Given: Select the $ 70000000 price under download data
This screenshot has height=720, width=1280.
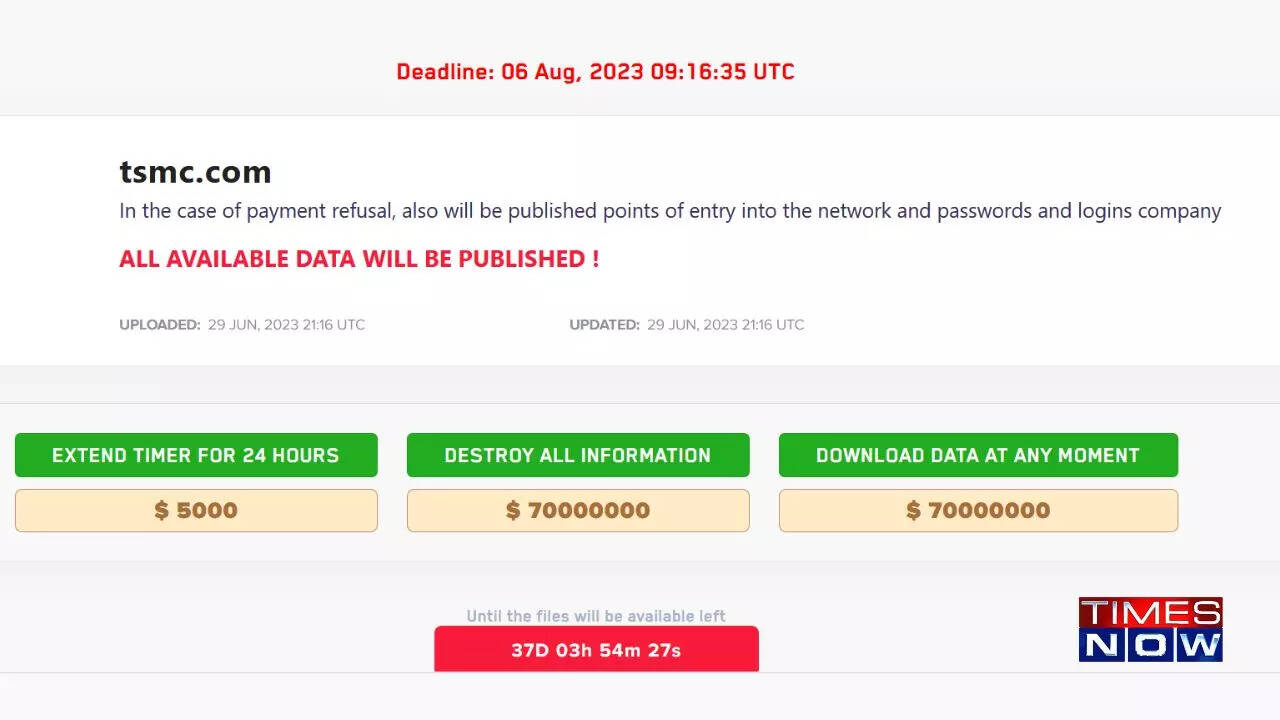Looking at the screenshot, I should (978, 510).
